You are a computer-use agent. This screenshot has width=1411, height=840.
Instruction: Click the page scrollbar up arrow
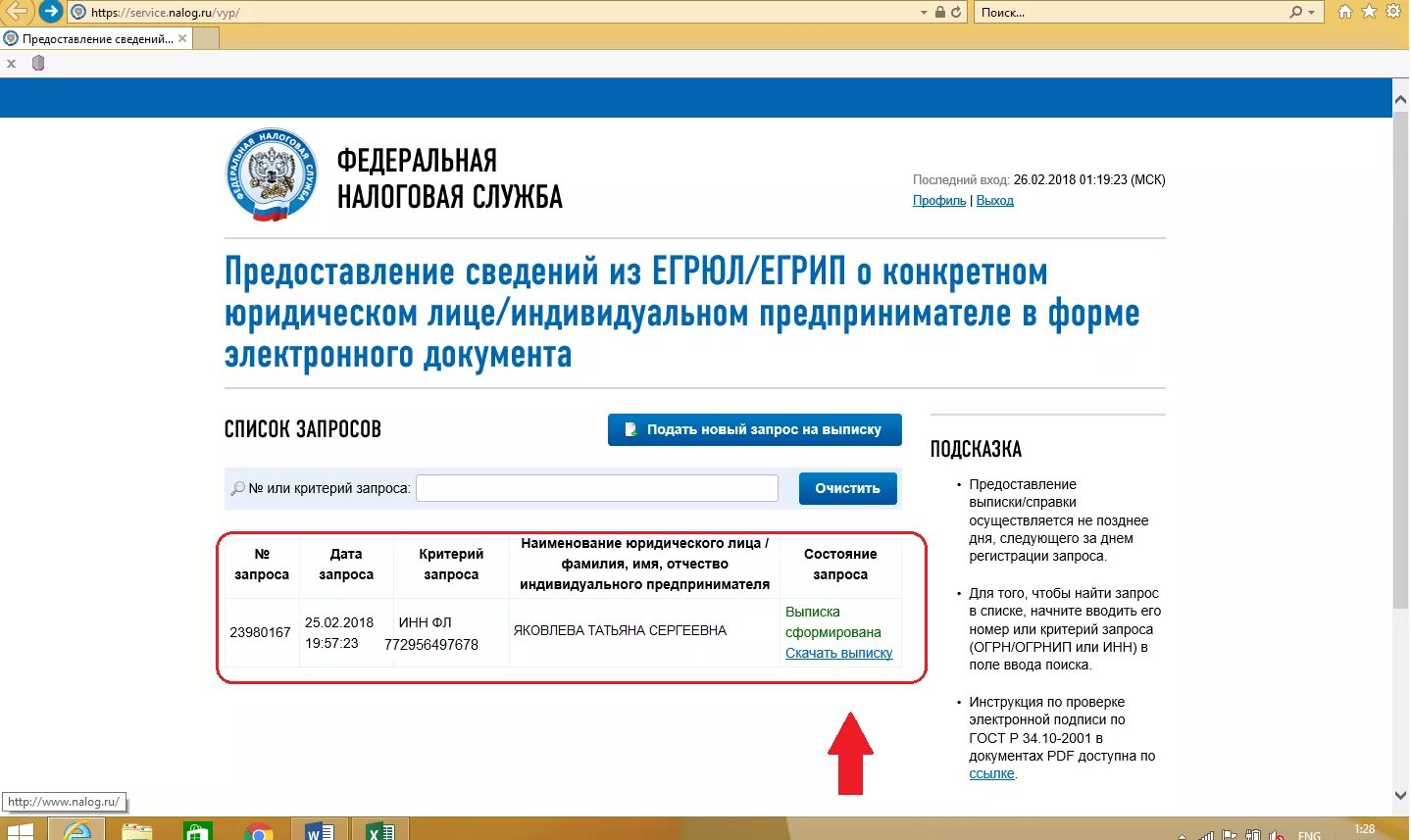click(x=1401, y=99)
